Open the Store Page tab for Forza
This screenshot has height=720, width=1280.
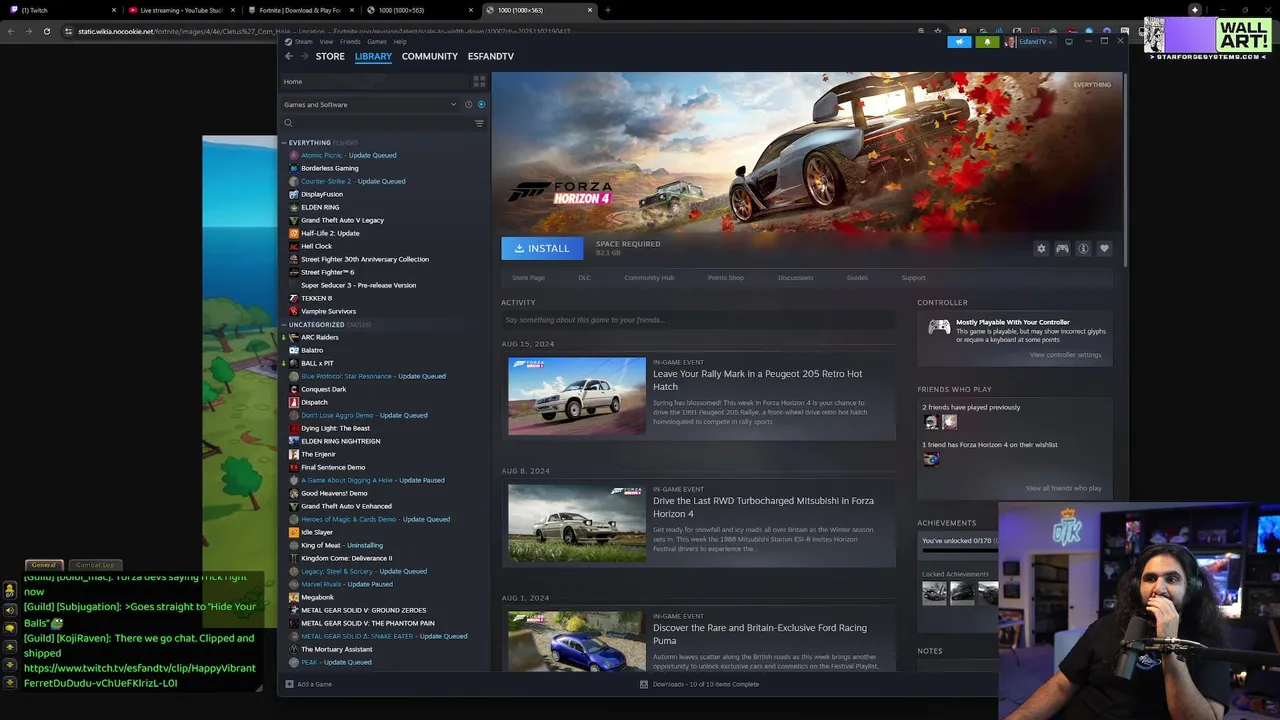[528, 278]
